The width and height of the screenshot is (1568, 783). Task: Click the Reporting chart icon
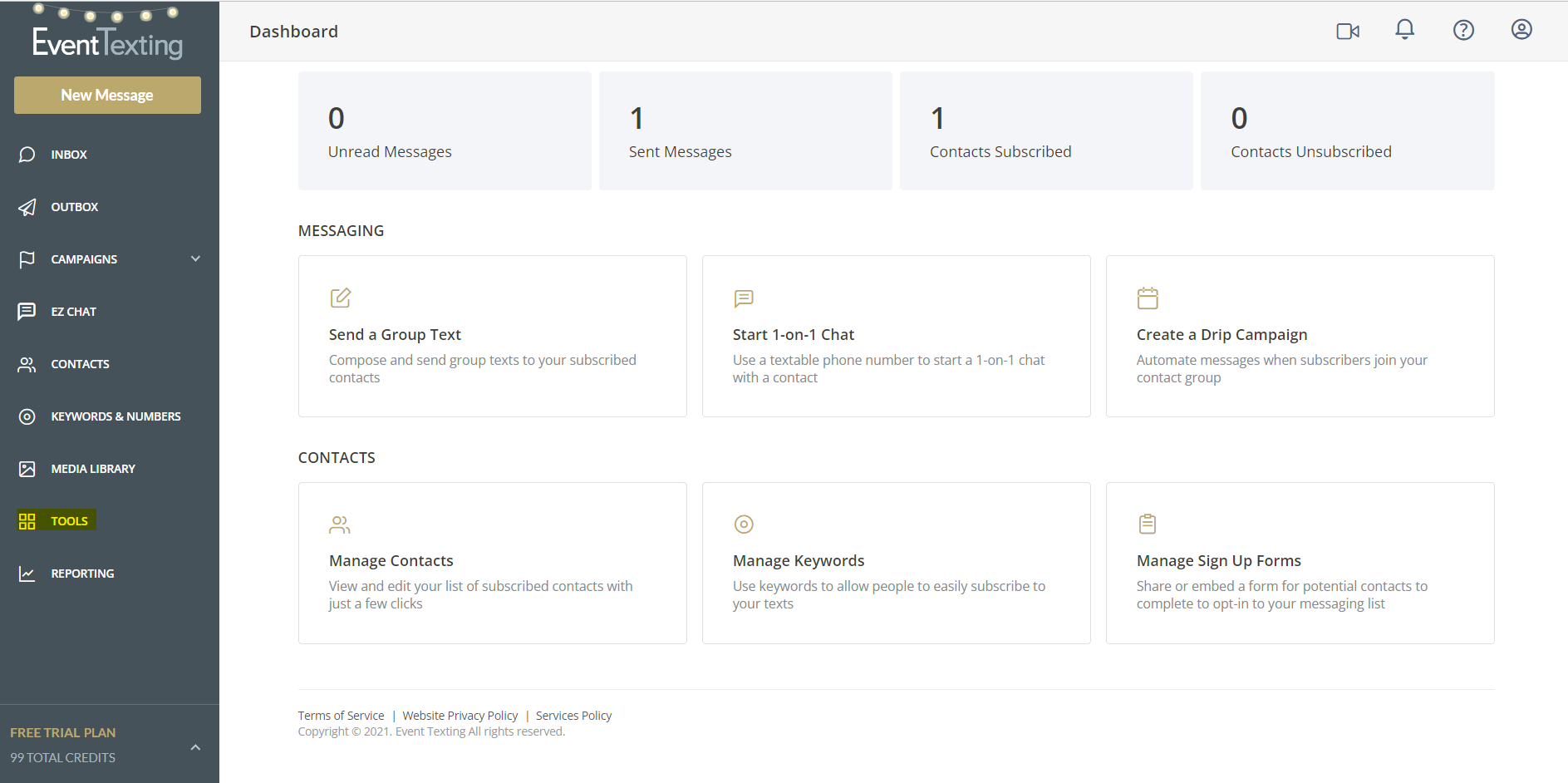click(x=27, y=574)
